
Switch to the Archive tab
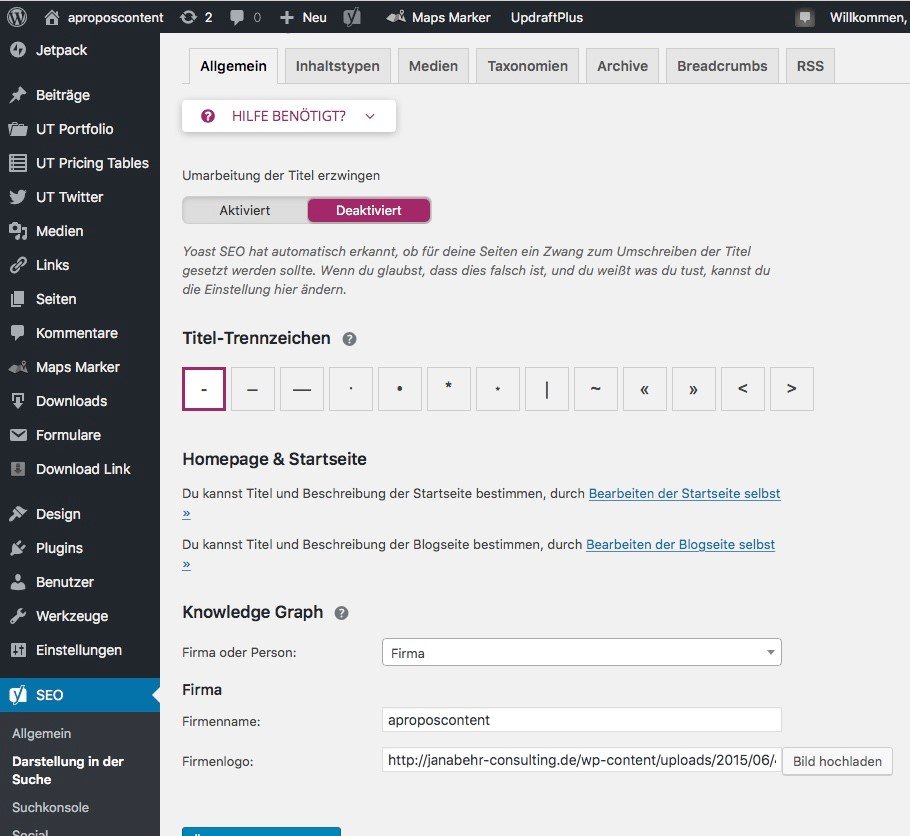pos(622,66)
